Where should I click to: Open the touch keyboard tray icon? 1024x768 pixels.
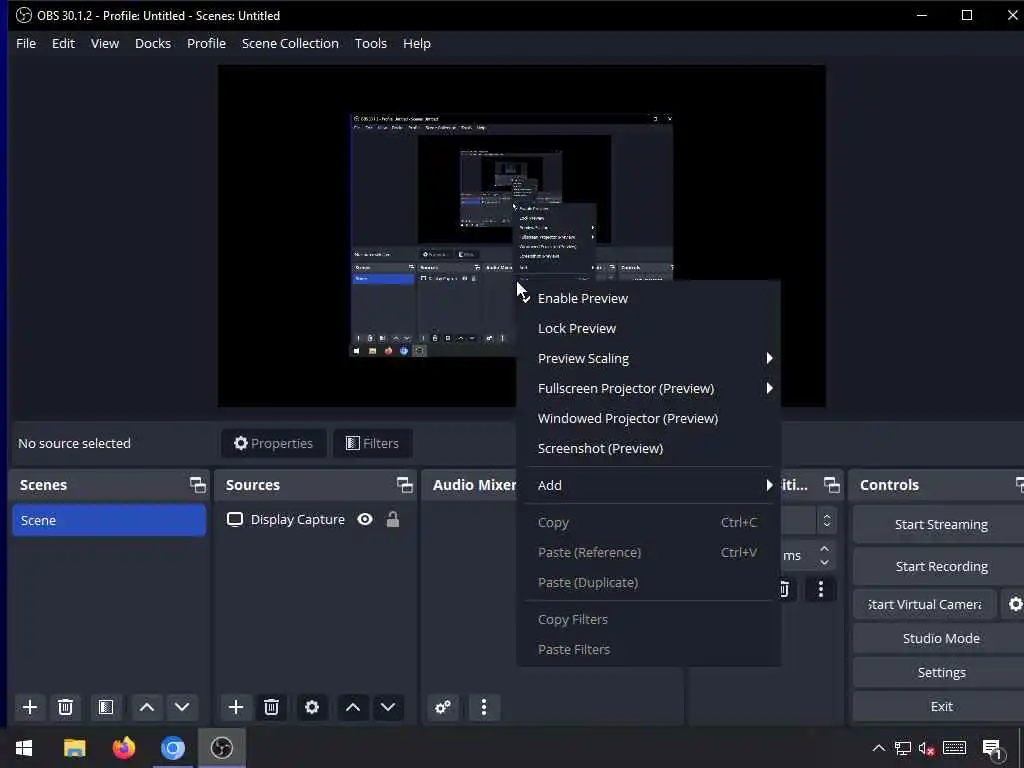tap(954, 749)
